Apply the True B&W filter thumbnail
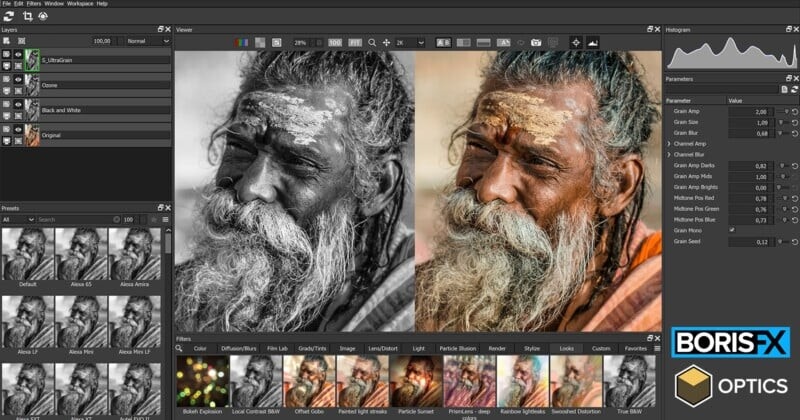This screenshot has width=800, height=420. tap(629, 381)
